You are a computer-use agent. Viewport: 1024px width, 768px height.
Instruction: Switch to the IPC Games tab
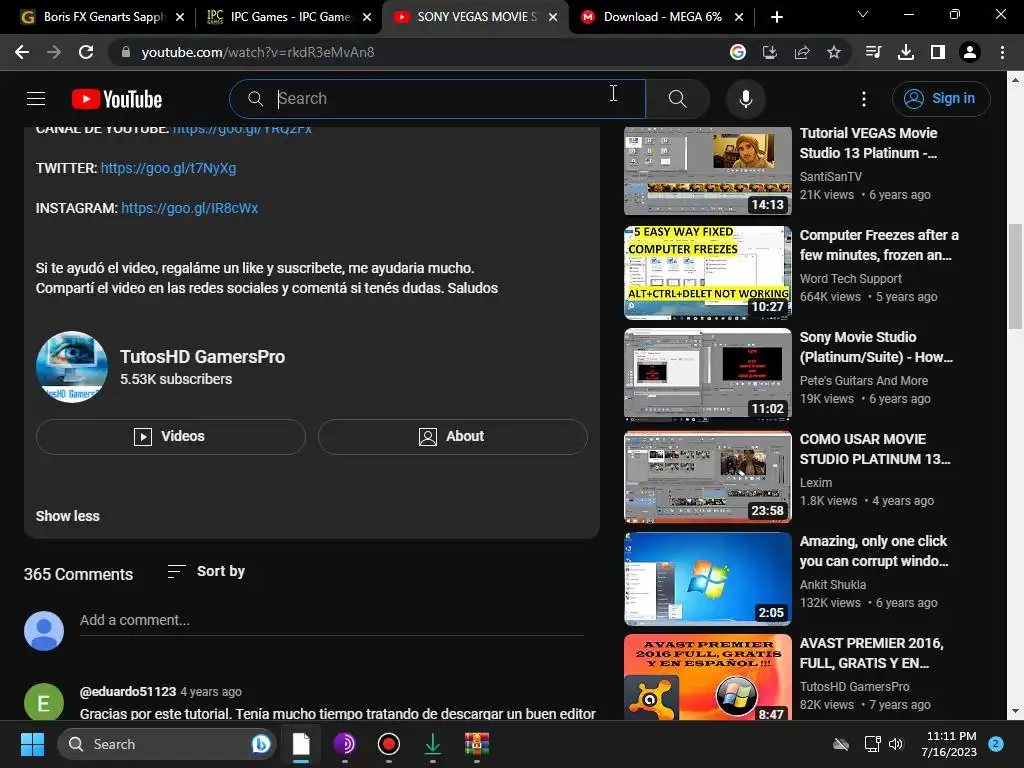coord(289,17)
